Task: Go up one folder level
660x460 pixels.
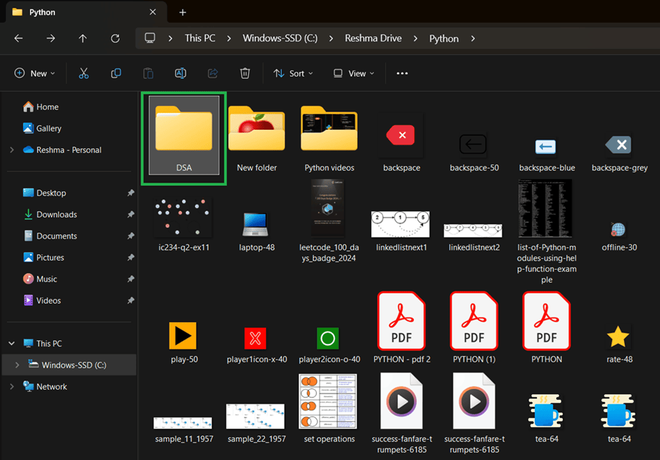Action: 83,38
